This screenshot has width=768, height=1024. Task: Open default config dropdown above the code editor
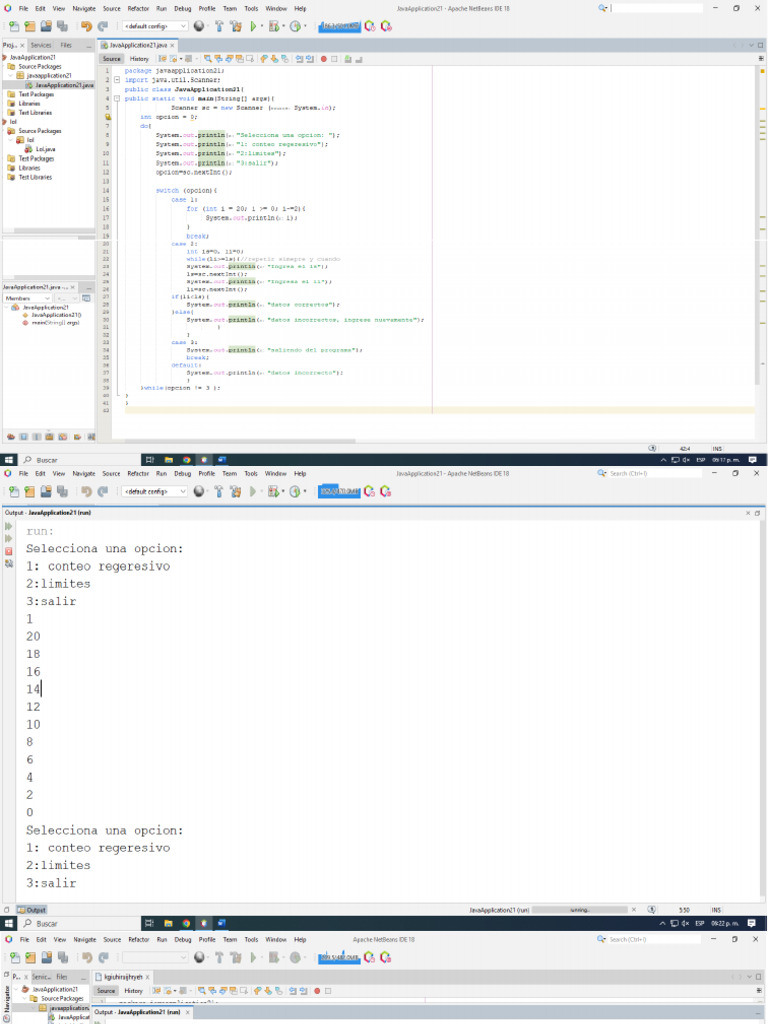click(x=154, y=26)
